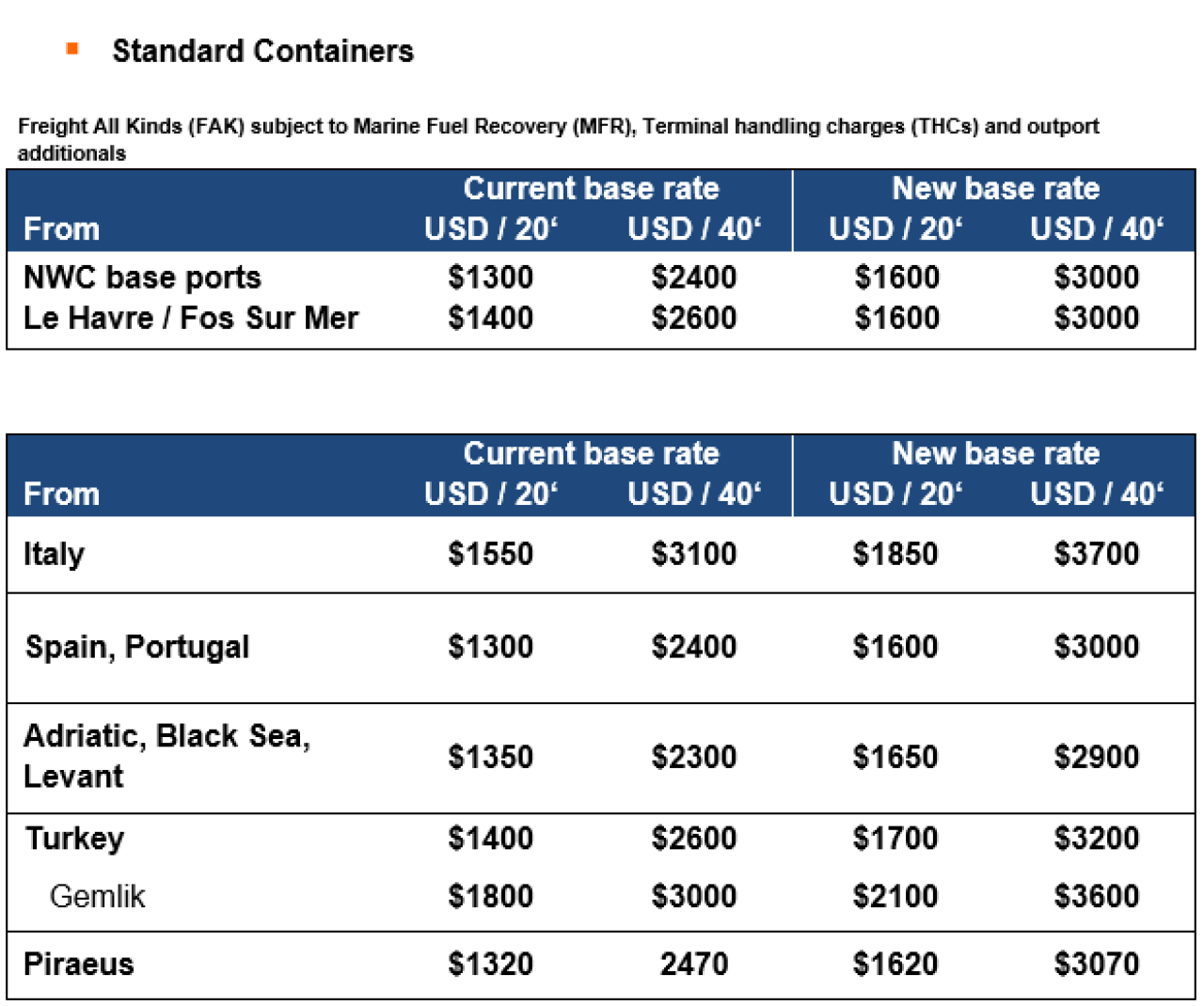Screen dimensions: 1204x1006
Task: Click From header in second table
Action: (x=61, y=494)
